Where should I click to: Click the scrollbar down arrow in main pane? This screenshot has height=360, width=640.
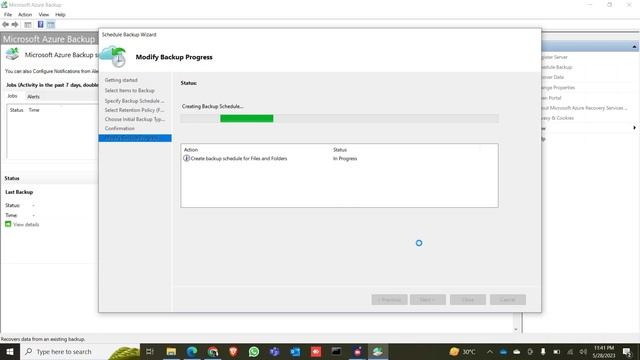(516, 329)
